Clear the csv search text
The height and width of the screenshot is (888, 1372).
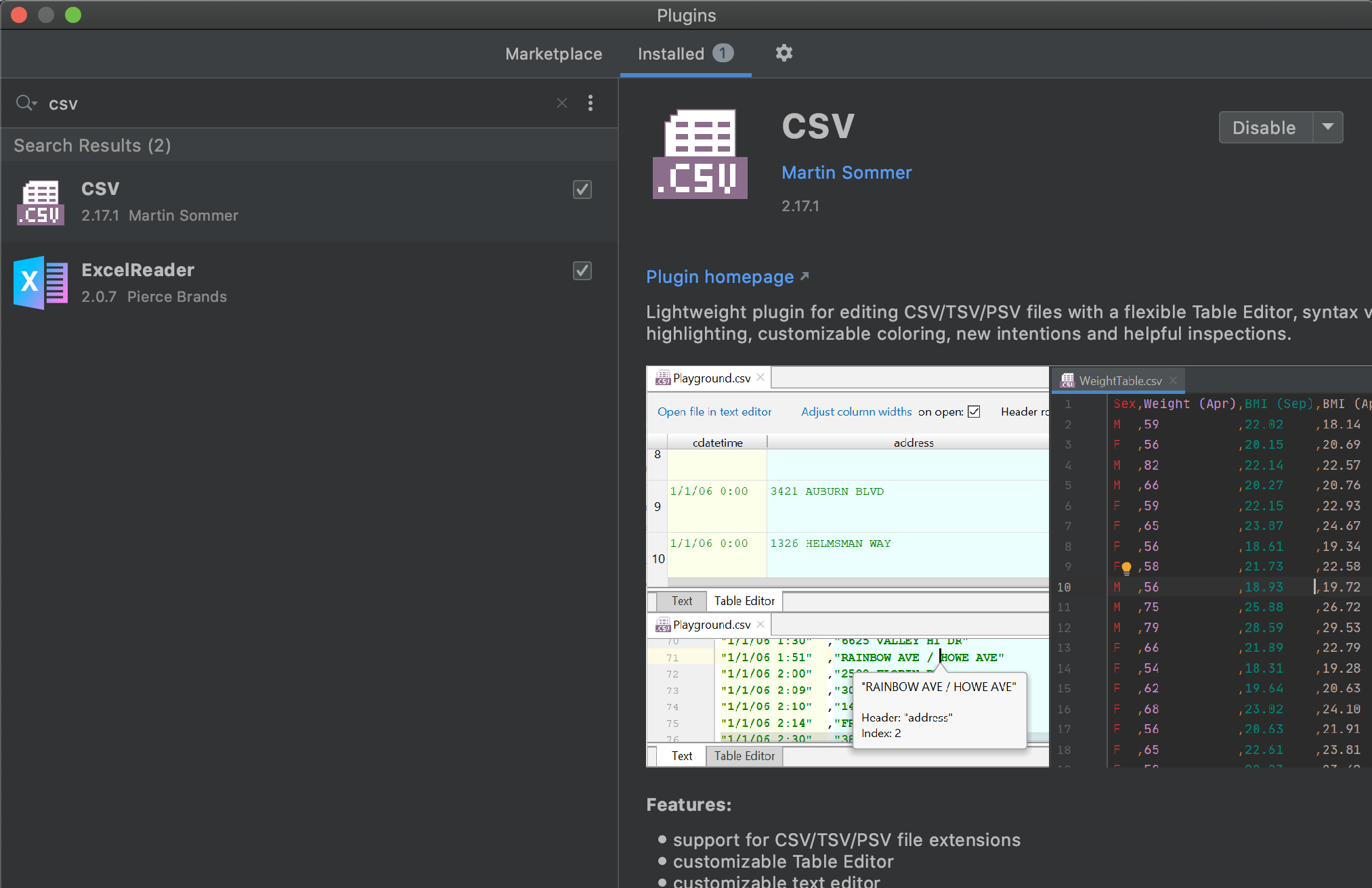[561, 103]
